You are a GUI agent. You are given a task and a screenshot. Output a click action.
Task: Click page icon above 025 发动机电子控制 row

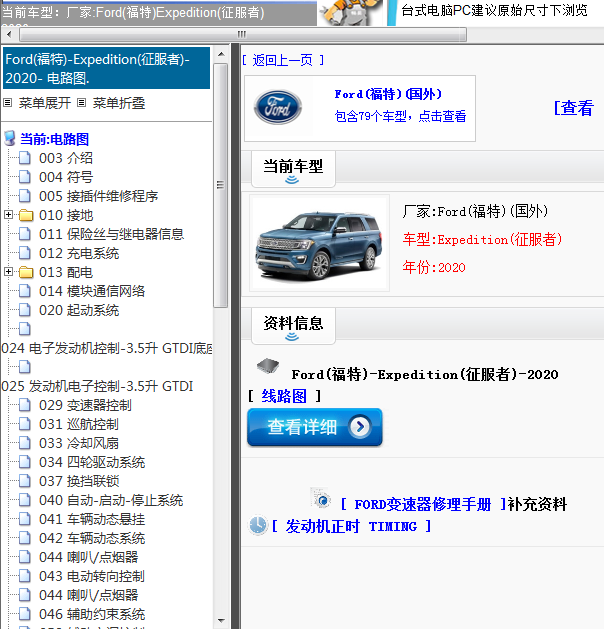[25, 367]
